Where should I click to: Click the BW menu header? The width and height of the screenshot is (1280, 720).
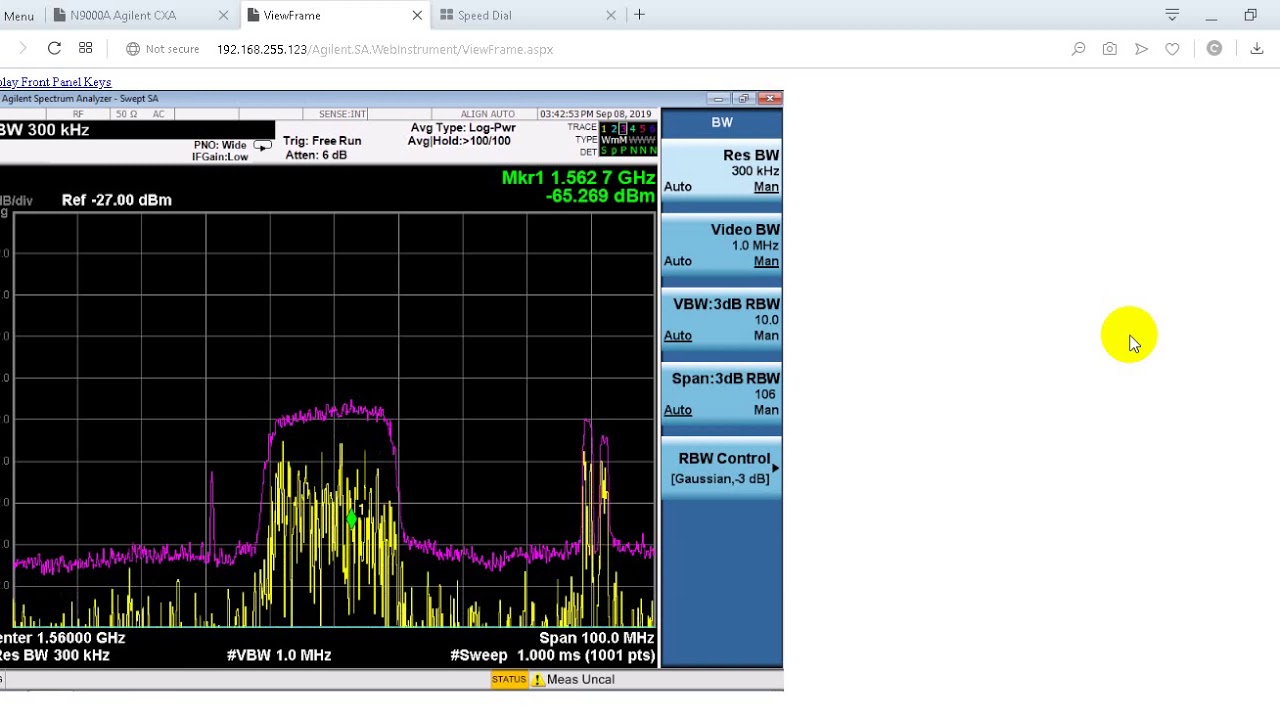point(722,122)
